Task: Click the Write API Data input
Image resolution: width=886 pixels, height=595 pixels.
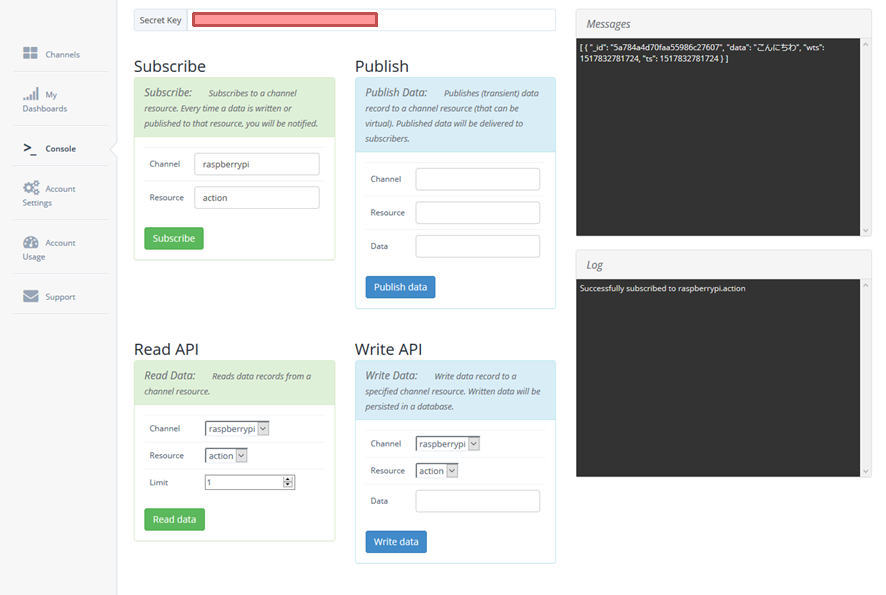Action: (x=477, y=501)
